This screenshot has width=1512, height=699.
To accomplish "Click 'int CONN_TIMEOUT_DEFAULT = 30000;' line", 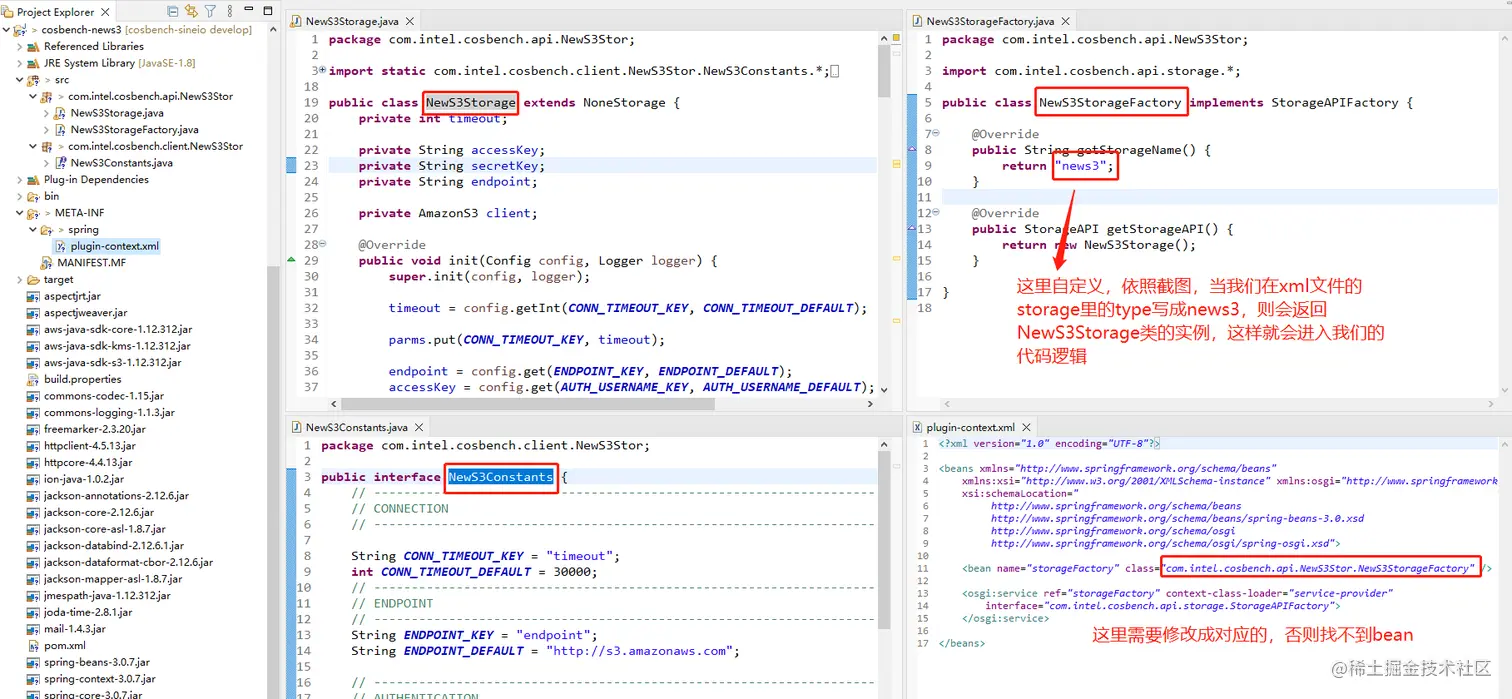I will [474, 572].
